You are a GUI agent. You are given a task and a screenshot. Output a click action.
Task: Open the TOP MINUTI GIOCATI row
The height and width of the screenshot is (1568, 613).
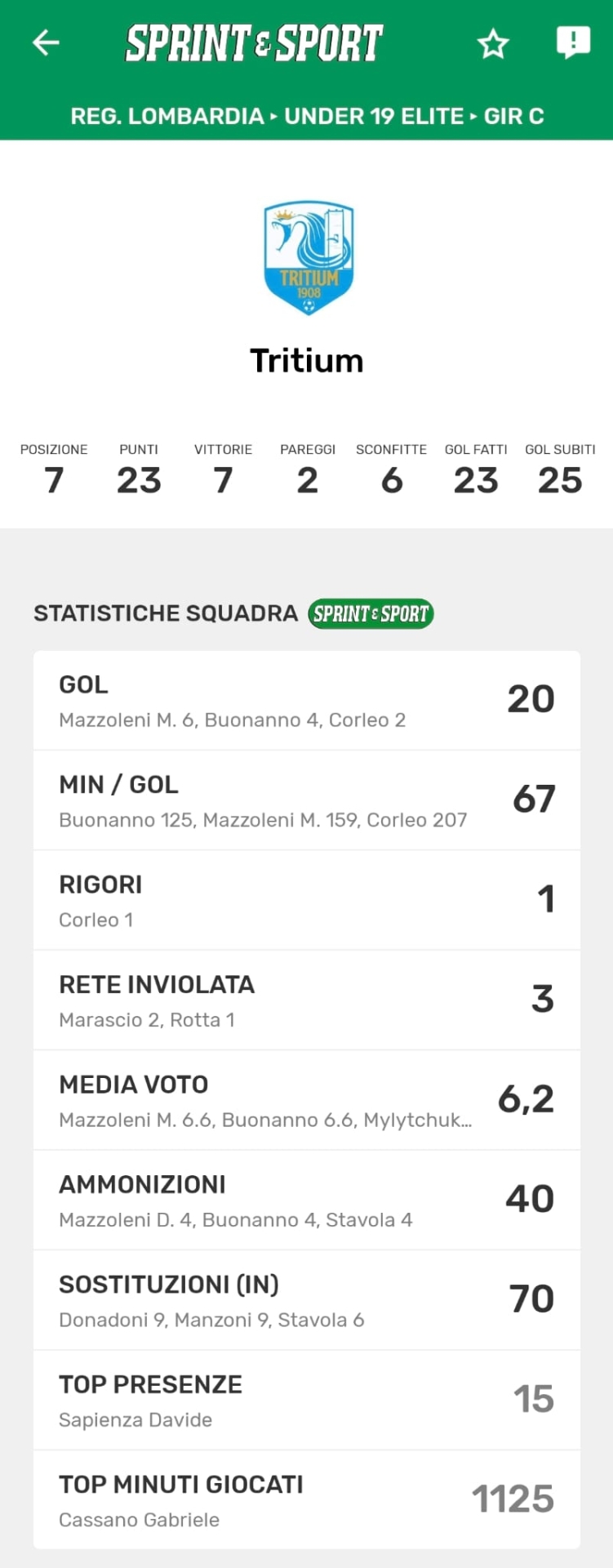pyautogui.click(x=307, y=1500)
